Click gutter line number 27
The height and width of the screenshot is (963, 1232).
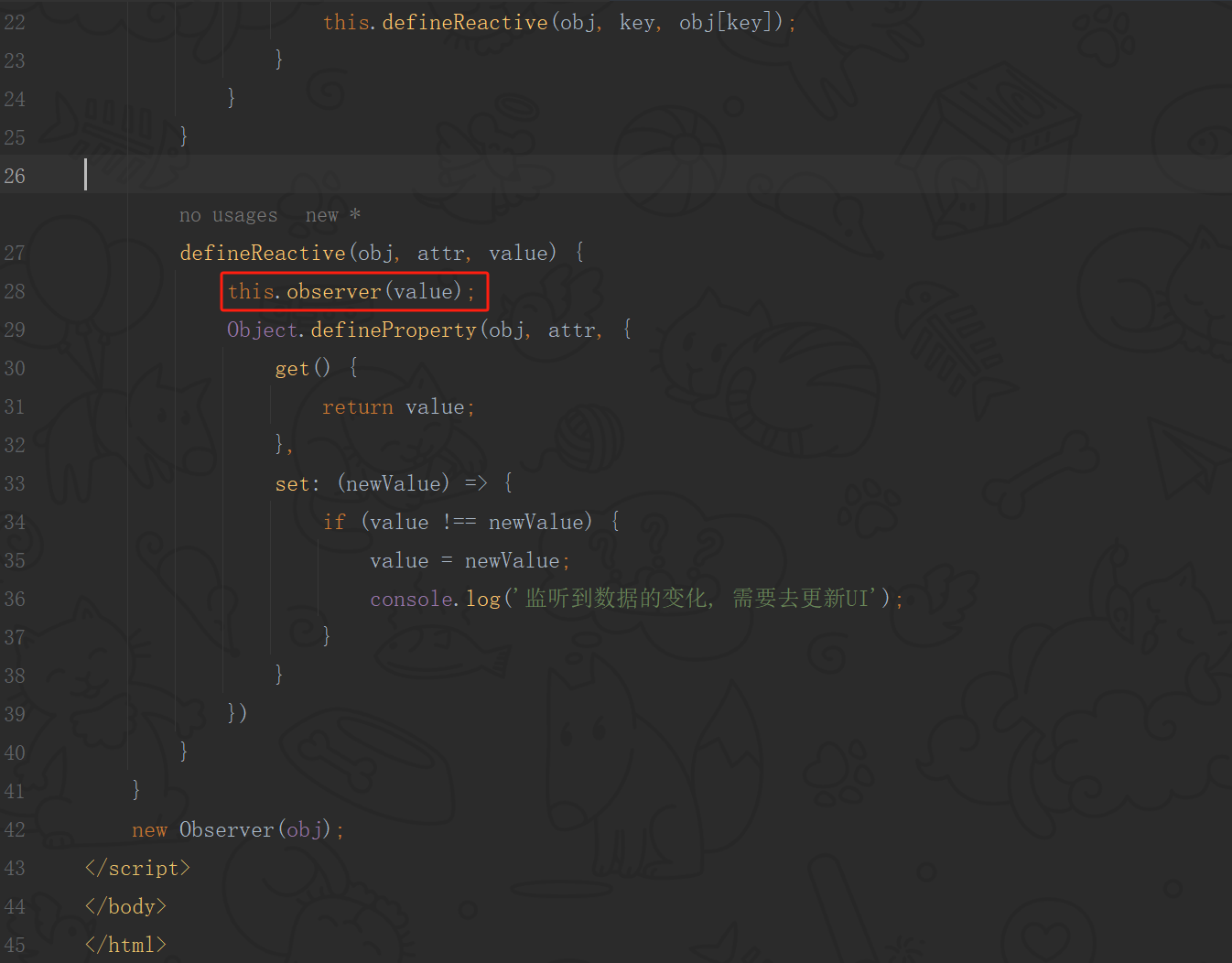[15, 253]
